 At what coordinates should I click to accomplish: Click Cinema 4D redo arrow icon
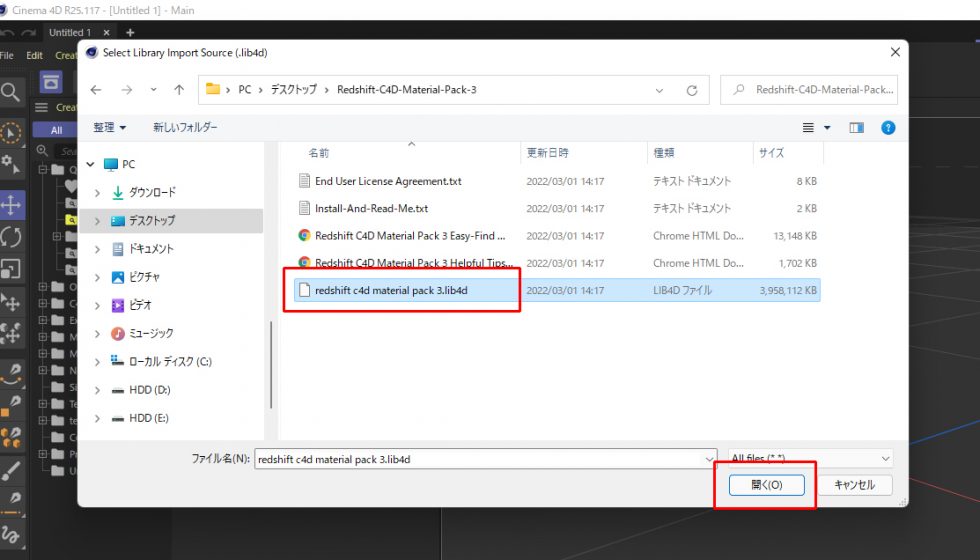[29, 32]
